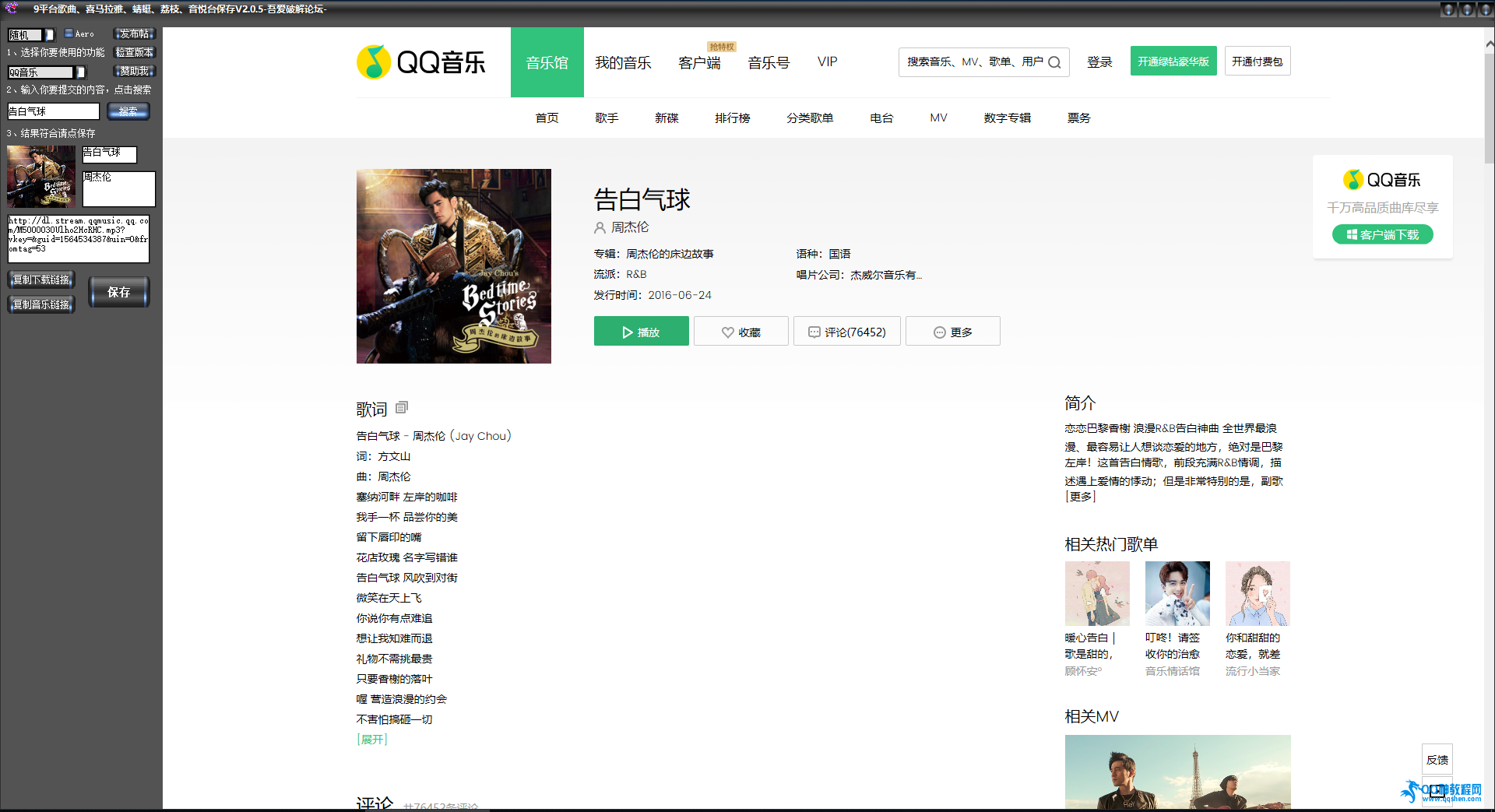Click the copy lyrics icon next to 歌词
1495x812 pixels.
[402, 408]
